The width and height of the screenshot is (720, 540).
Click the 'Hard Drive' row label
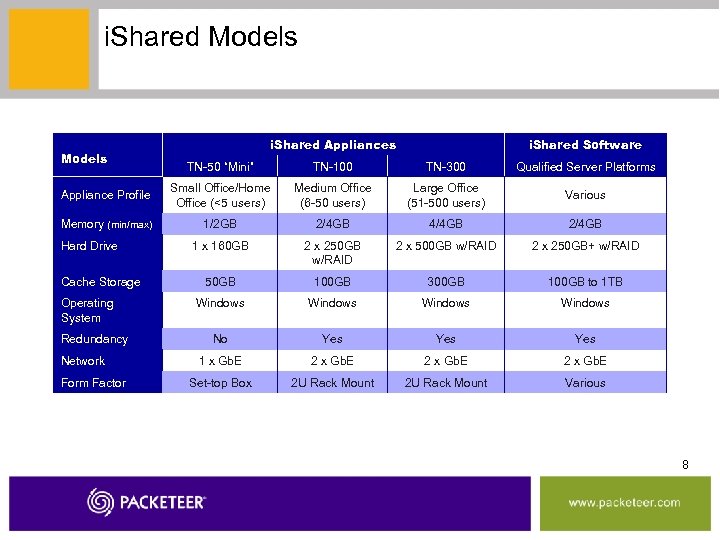89,246
